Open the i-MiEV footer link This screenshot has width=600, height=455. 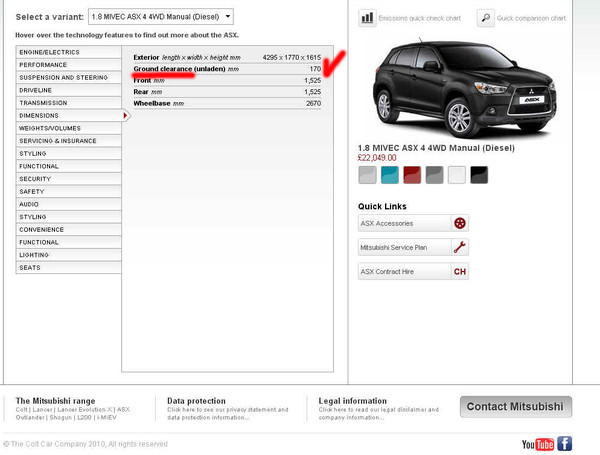pos(106,417)
